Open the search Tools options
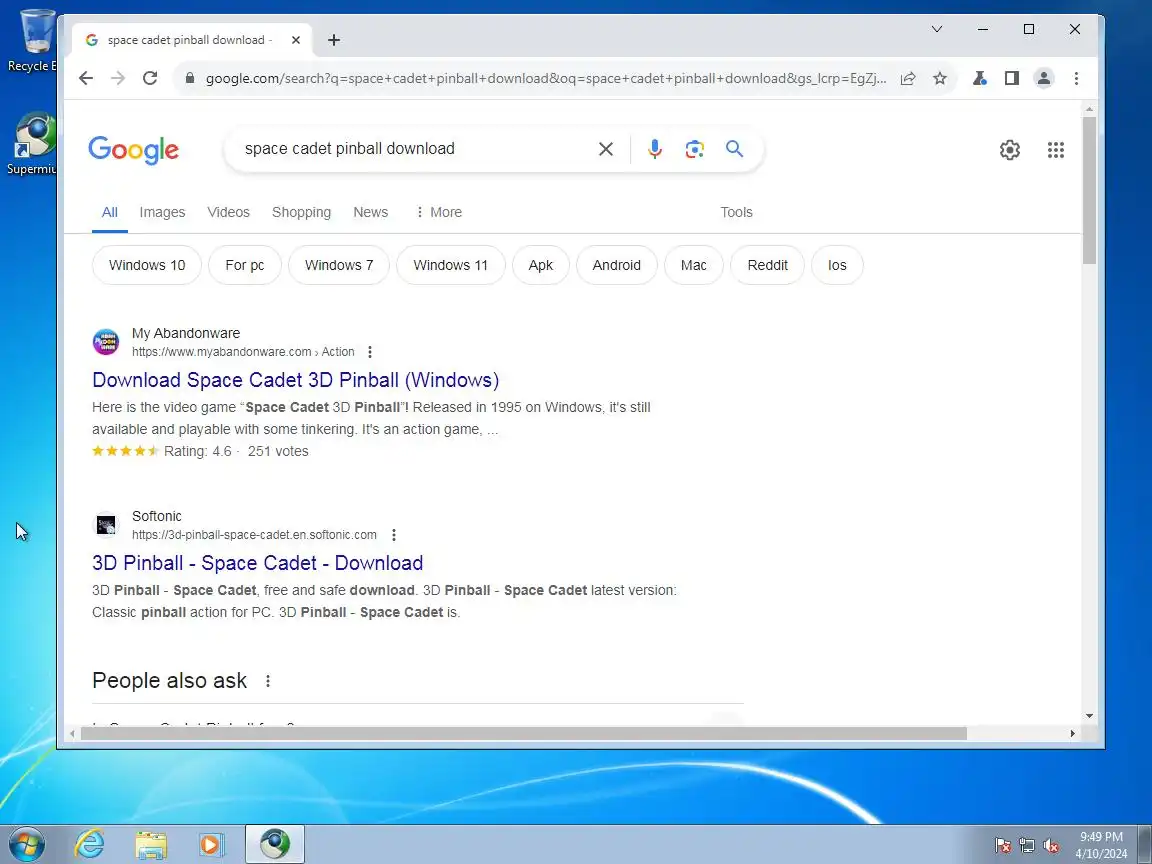1152x864 pixels. point(736,212)
